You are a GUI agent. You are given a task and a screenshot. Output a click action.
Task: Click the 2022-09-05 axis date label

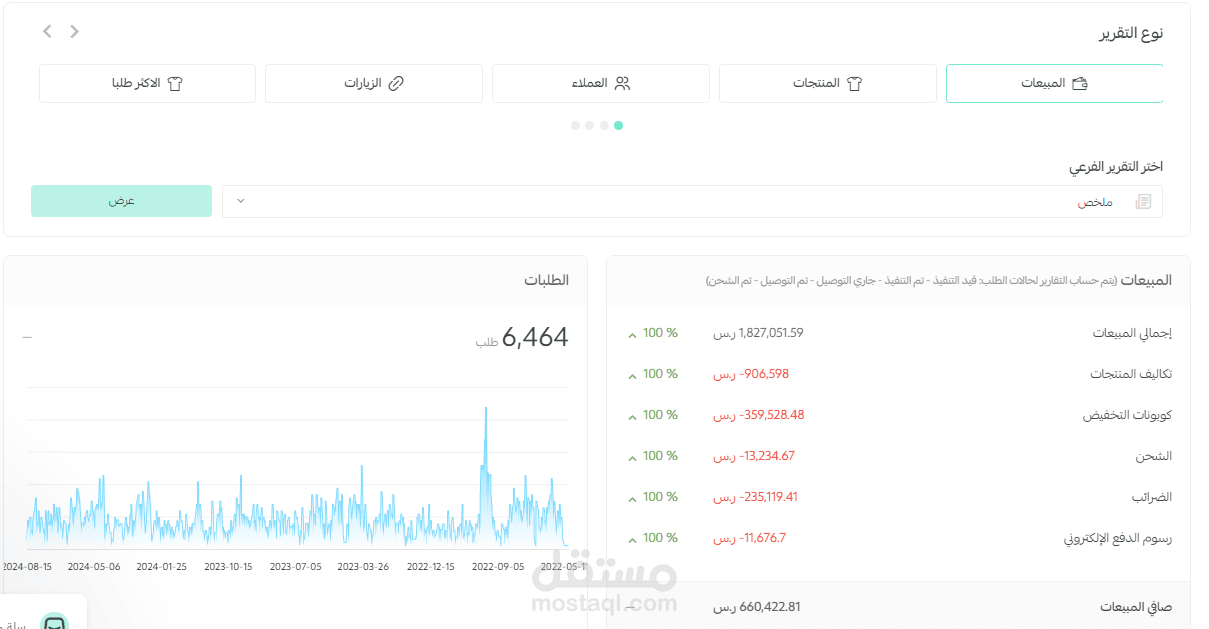[498, 566]
